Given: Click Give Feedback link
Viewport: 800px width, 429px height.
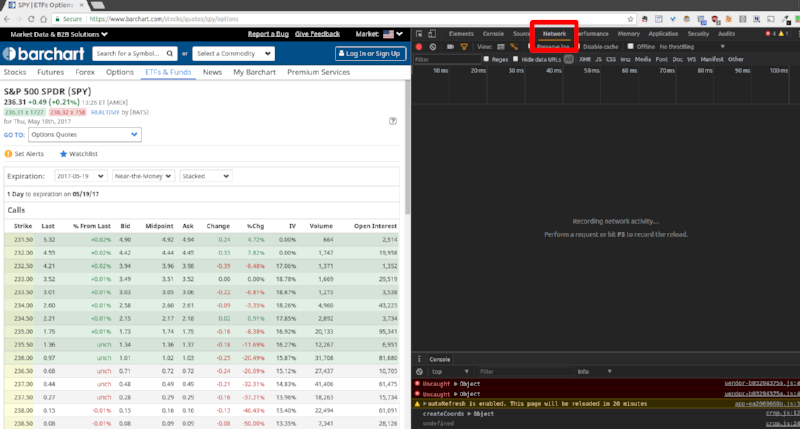Looking at the screenshot, I should (x=317, y=34).
